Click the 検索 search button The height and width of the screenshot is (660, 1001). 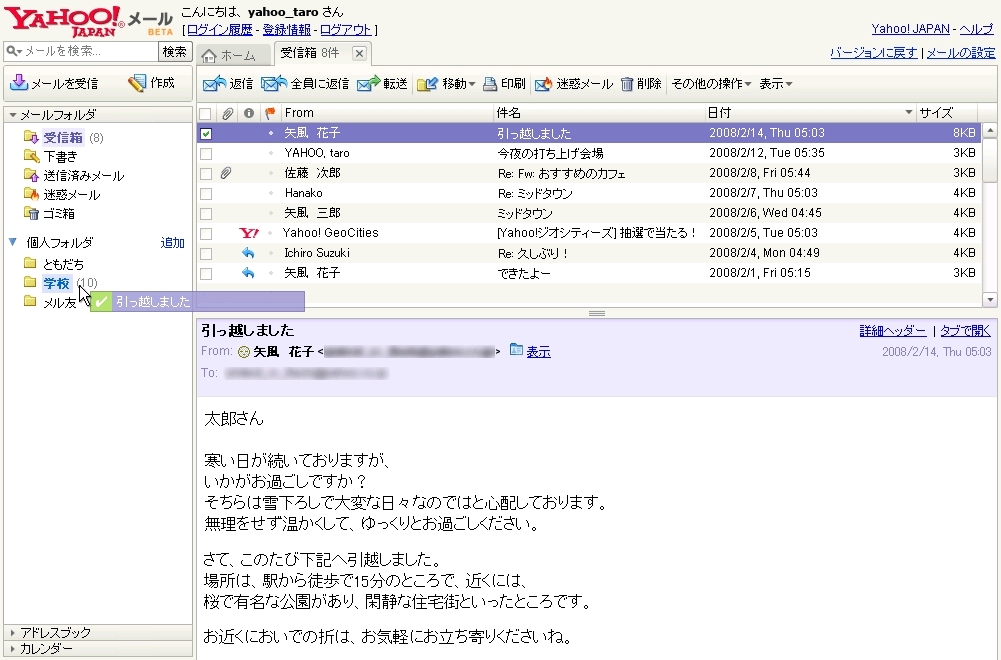[x=175, y=51]
